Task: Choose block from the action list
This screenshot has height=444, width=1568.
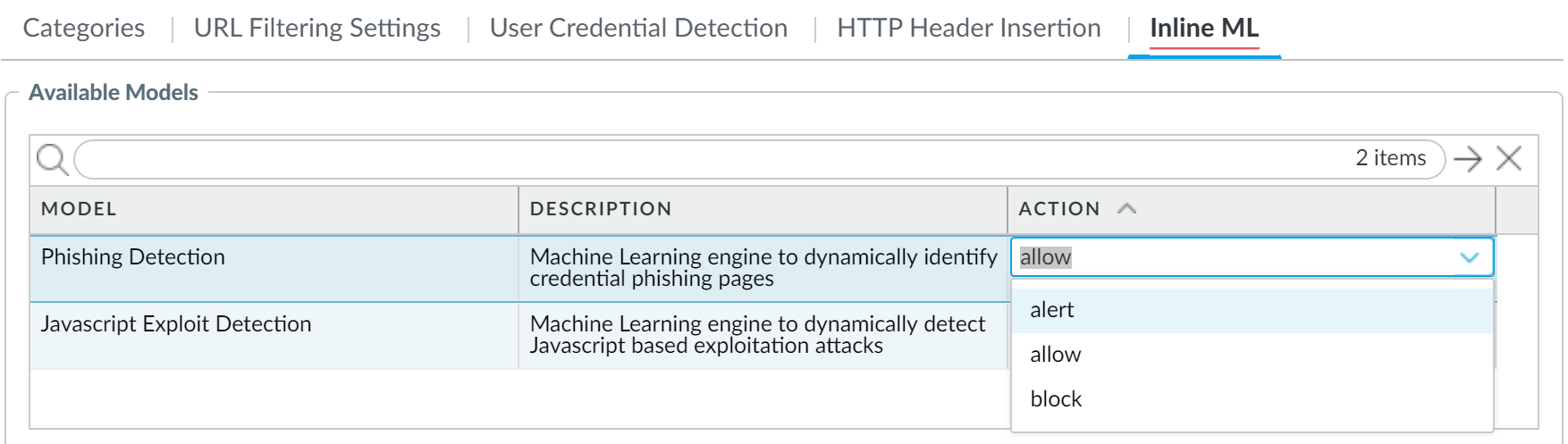Action: [x=1056, y=399]
